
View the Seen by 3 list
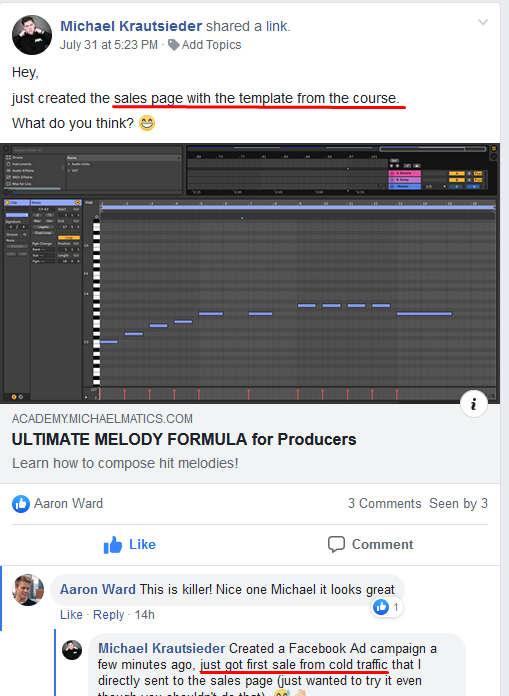click(458, 503)
